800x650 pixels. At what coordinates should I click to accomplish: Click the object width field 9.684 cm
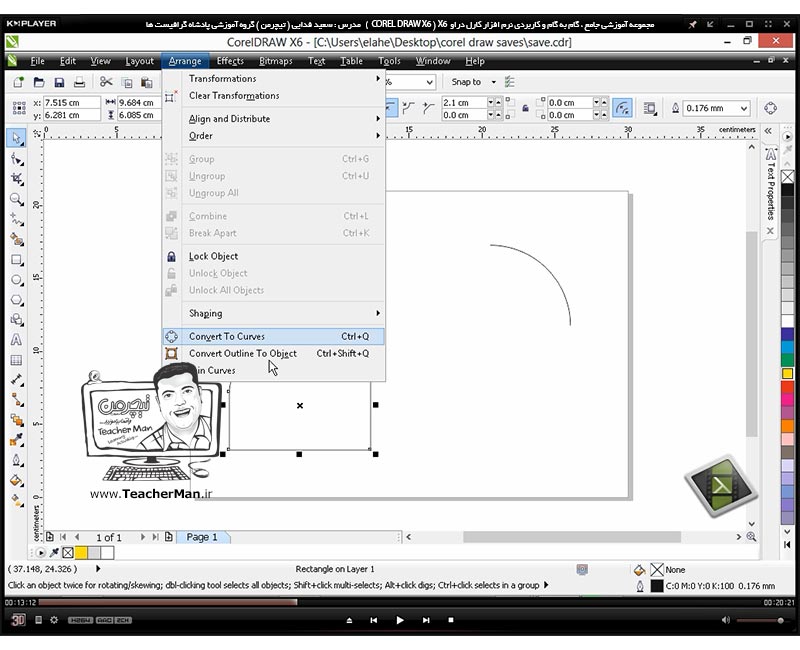point(139,103)
